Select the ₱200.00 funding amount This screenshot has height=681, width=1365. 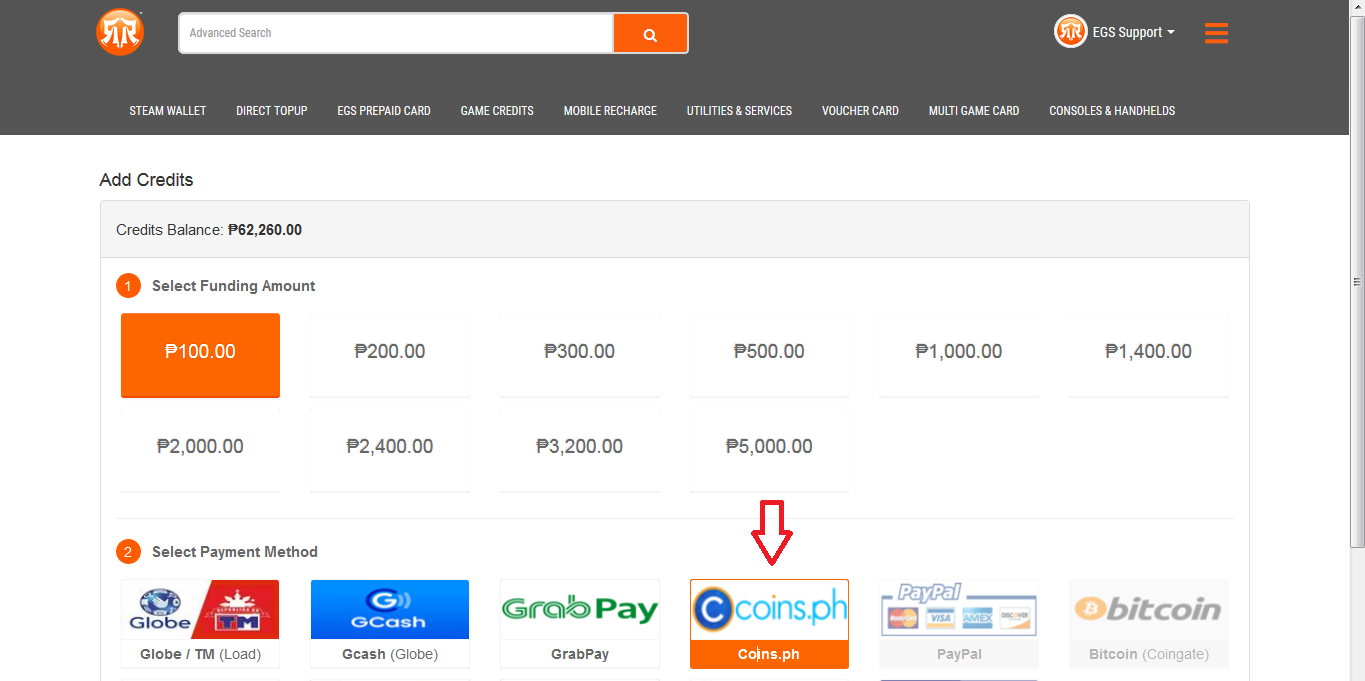pyautogui.click(x=390, y=352)
